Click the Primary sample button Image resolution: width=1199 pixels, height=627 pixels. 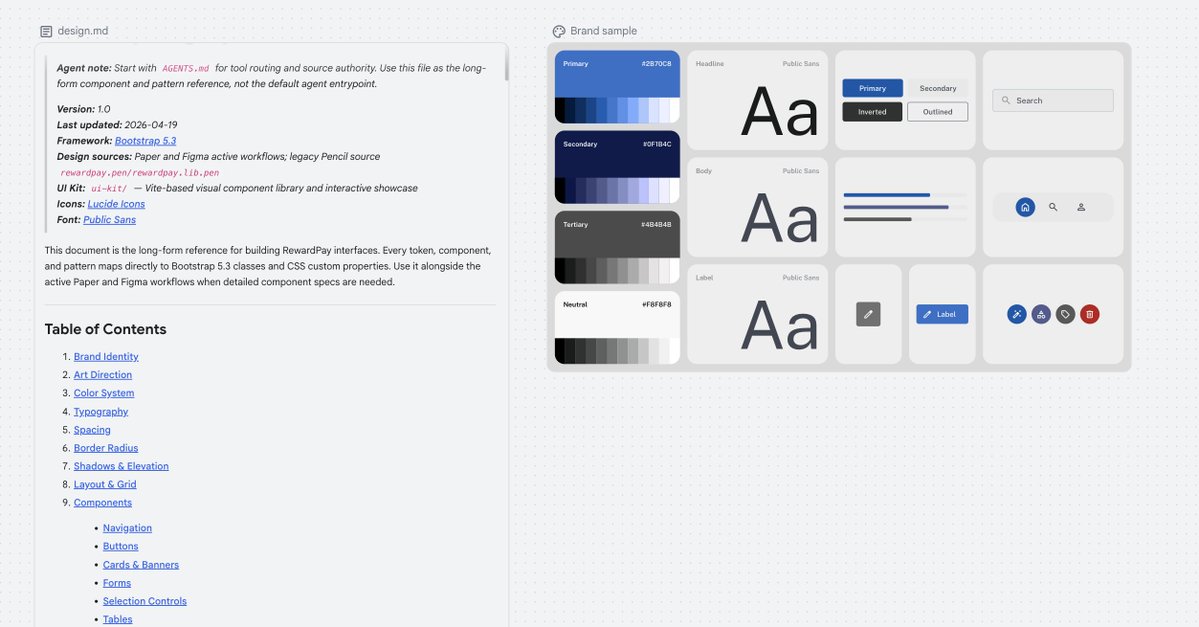872,88
